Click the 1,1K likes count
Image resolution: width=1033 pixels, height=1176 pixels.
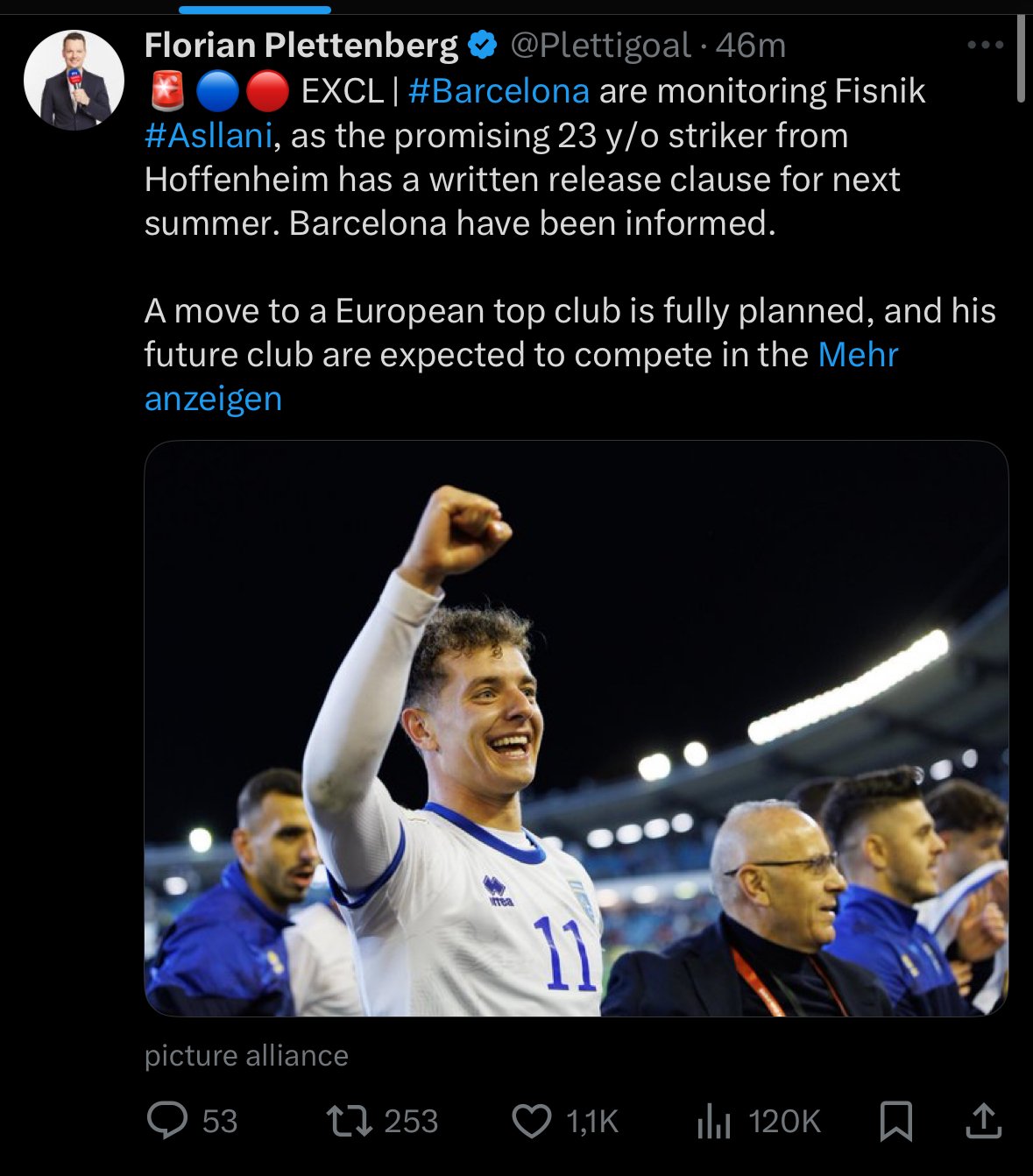(x=592, y=1121)
